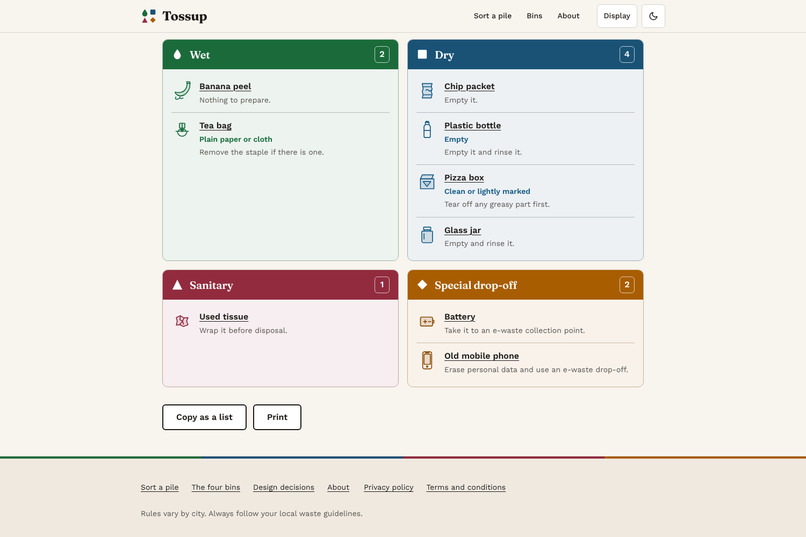The height and width of the screenshot is (537, 806).
Task: Click the Dry bin heading text
Action: pyautogui.click(x=444, y=55)
